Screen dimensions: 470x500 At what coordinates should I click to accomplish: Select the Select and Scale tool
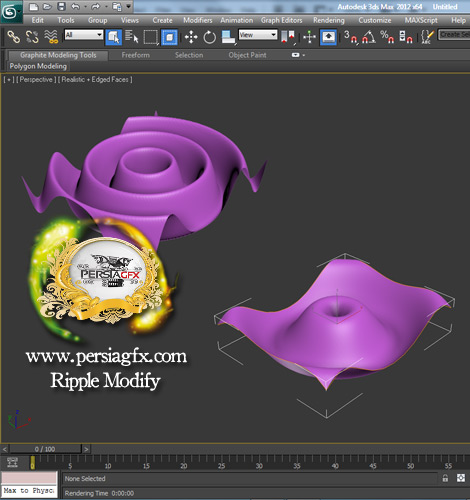click(x=228, y=37)
